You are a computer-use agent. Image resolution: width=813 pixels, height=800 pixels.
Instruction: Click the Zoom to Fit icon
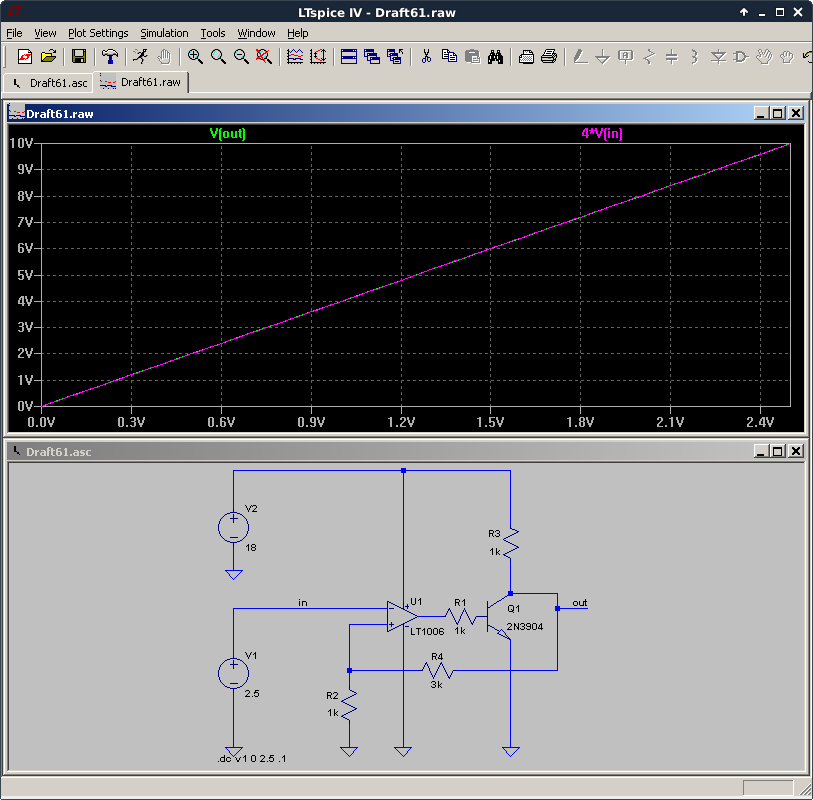click(x=263, y=57)
